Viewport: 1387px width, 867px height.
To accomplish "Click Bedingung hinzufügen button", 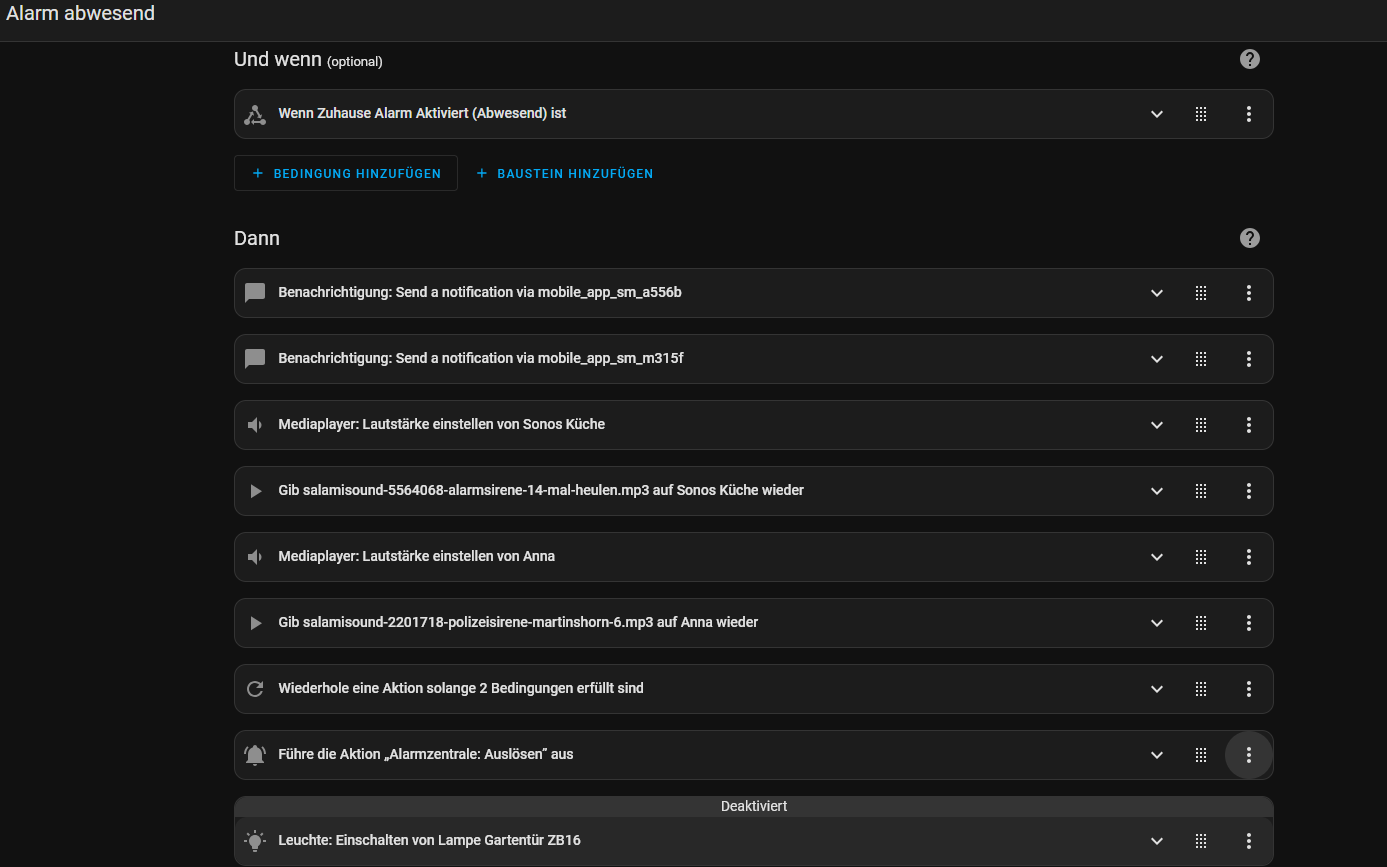I will (x=346, y=173).
